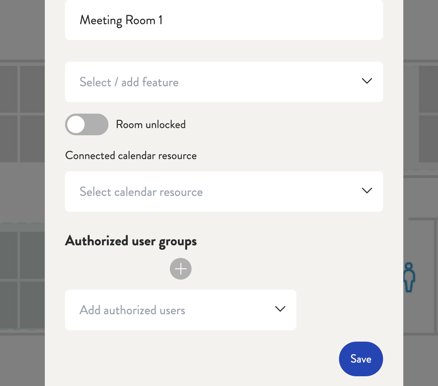Click the Select / add feature placeholder text

point(129,82)
